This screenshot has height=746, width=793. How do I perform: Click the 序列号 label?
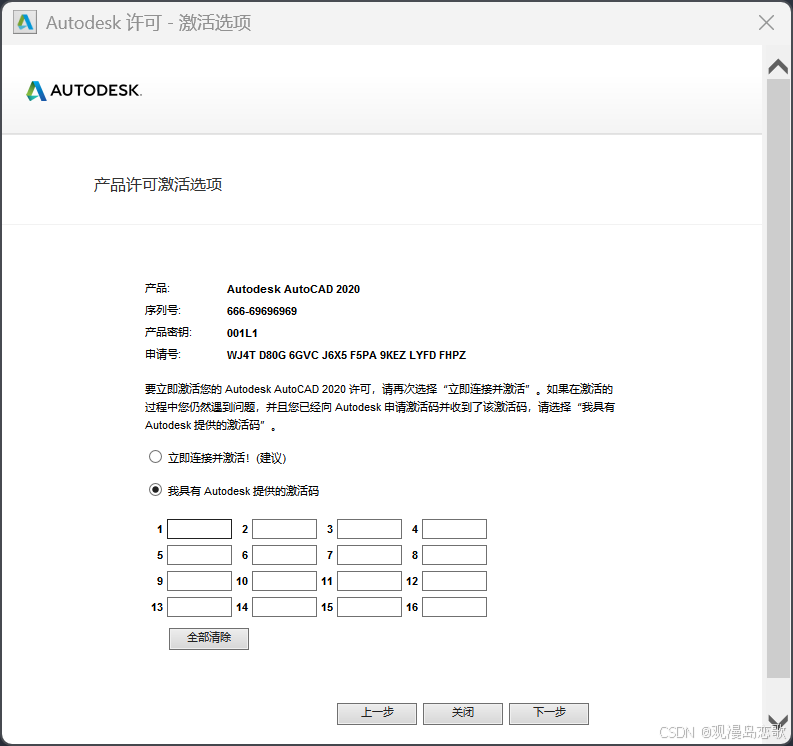pyautogui.click(x=163, y=311)
